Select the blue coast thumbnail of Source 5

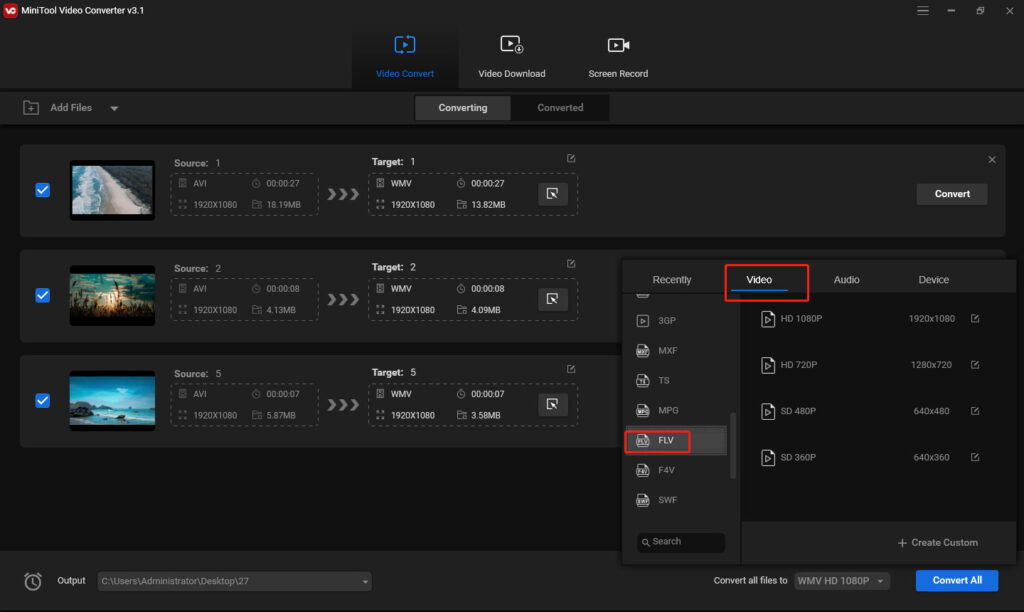pos(112,400)
